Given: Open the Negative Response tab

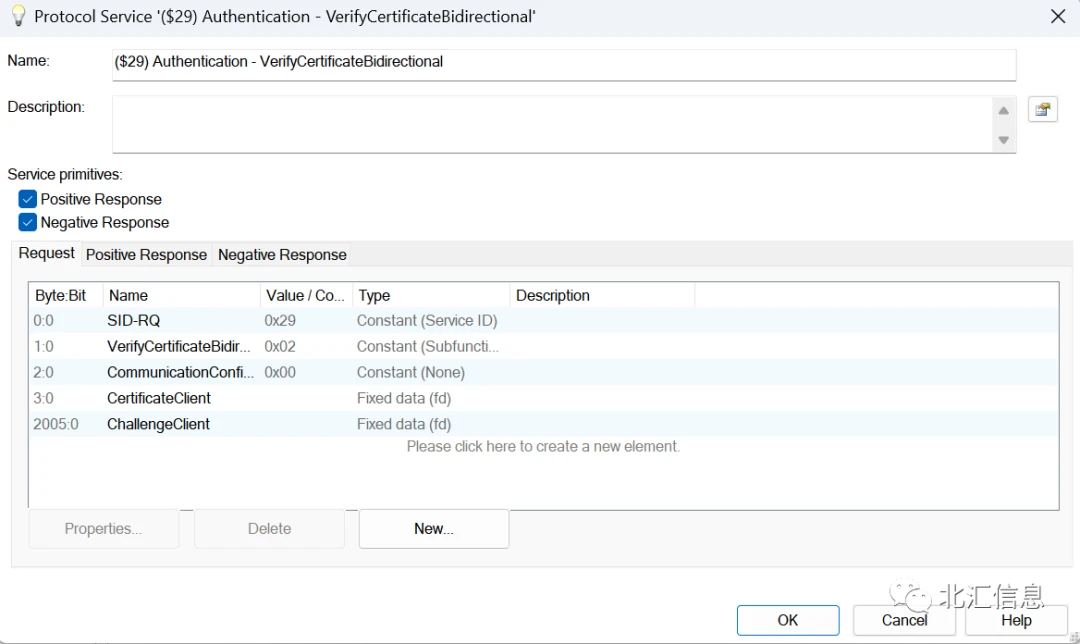Looking at the screenshot, I should coord(282,255).
